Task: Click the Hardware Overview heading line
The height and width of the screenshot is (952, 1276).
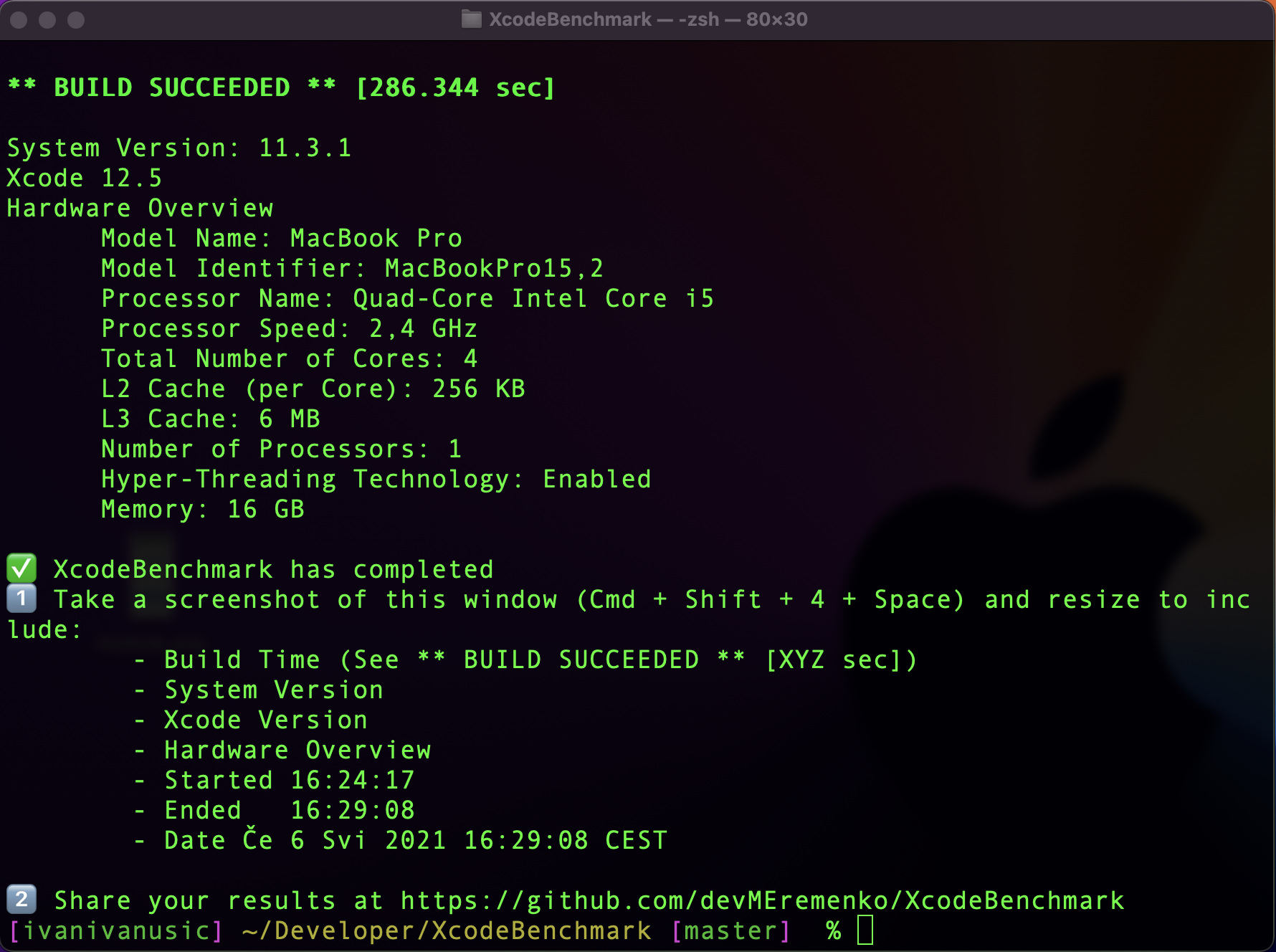Action: coord(140,208)
